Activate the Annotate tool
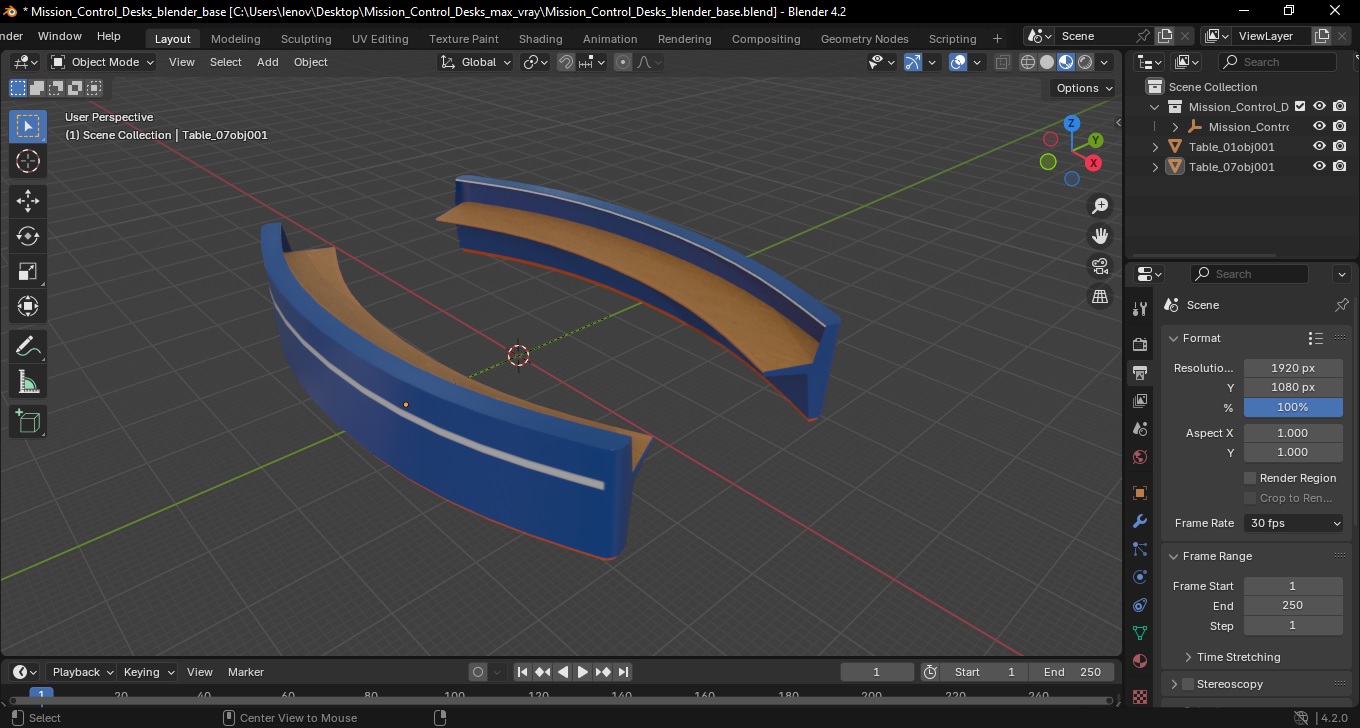The height and width of the screenshot is (728, 1360). (x=28, y=347)
